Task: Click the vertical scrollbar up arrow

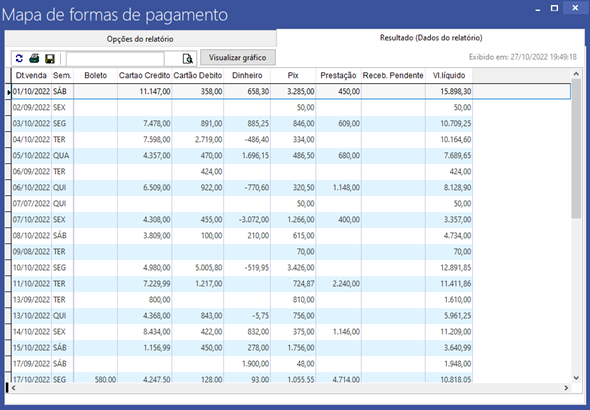Action: tap(576, 74)
